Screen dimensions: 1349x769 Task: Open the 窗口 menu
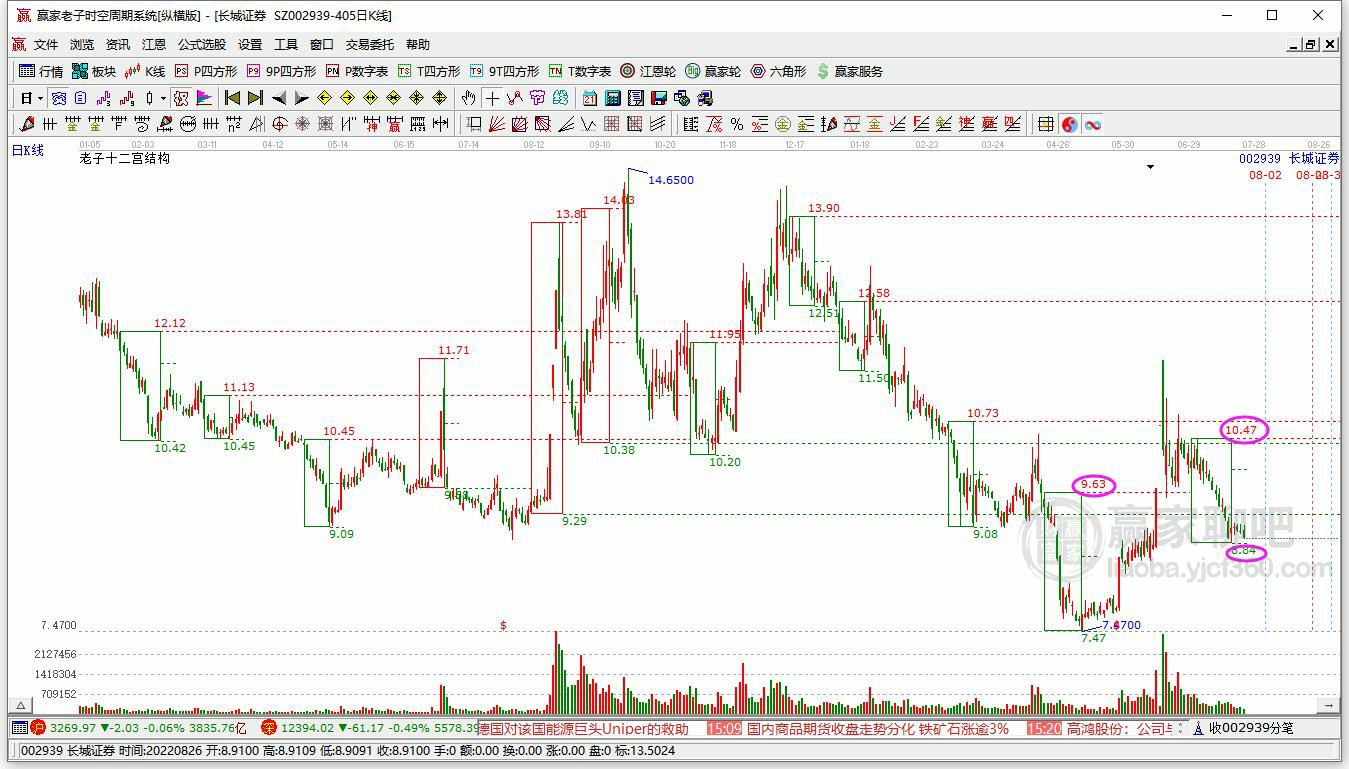pos(322,45)
